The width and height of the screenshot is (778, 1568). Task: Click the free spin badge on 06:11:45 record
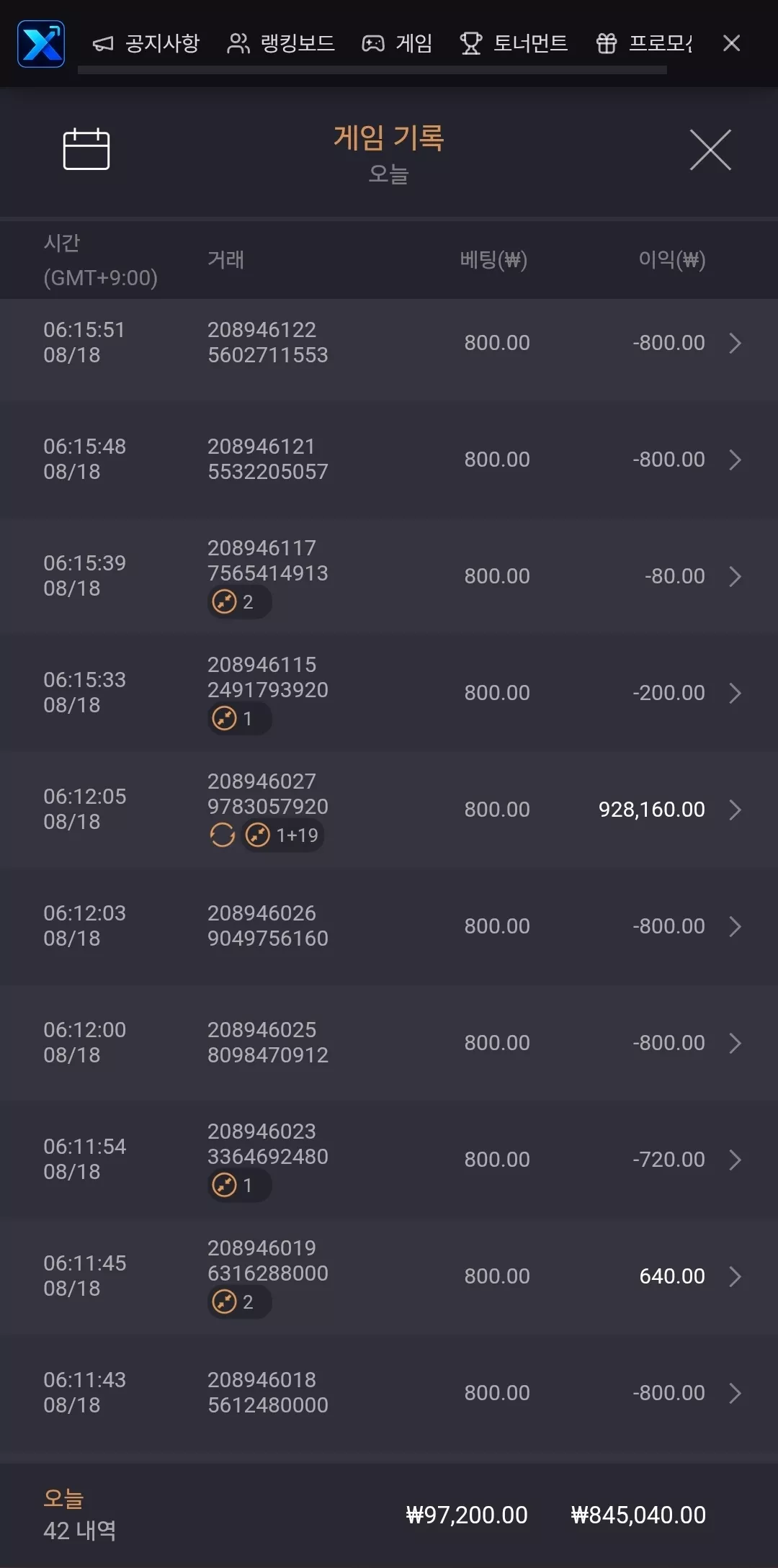coord(240,1302)
